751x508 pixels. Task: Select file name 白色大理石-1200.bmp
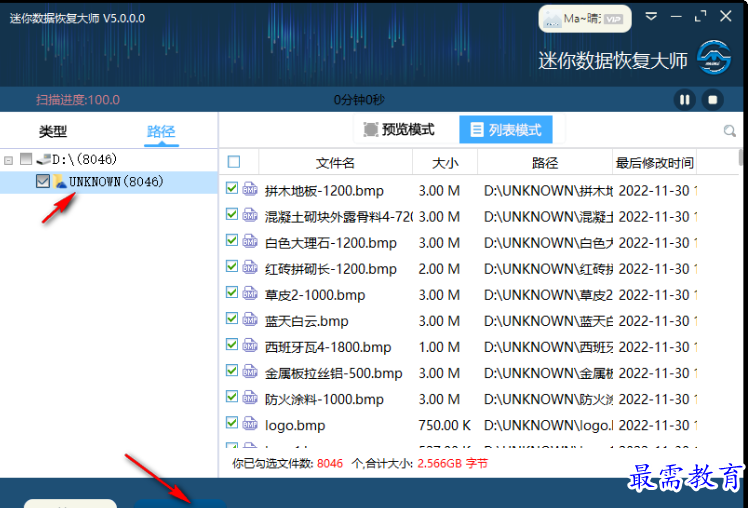pos(330,243)
